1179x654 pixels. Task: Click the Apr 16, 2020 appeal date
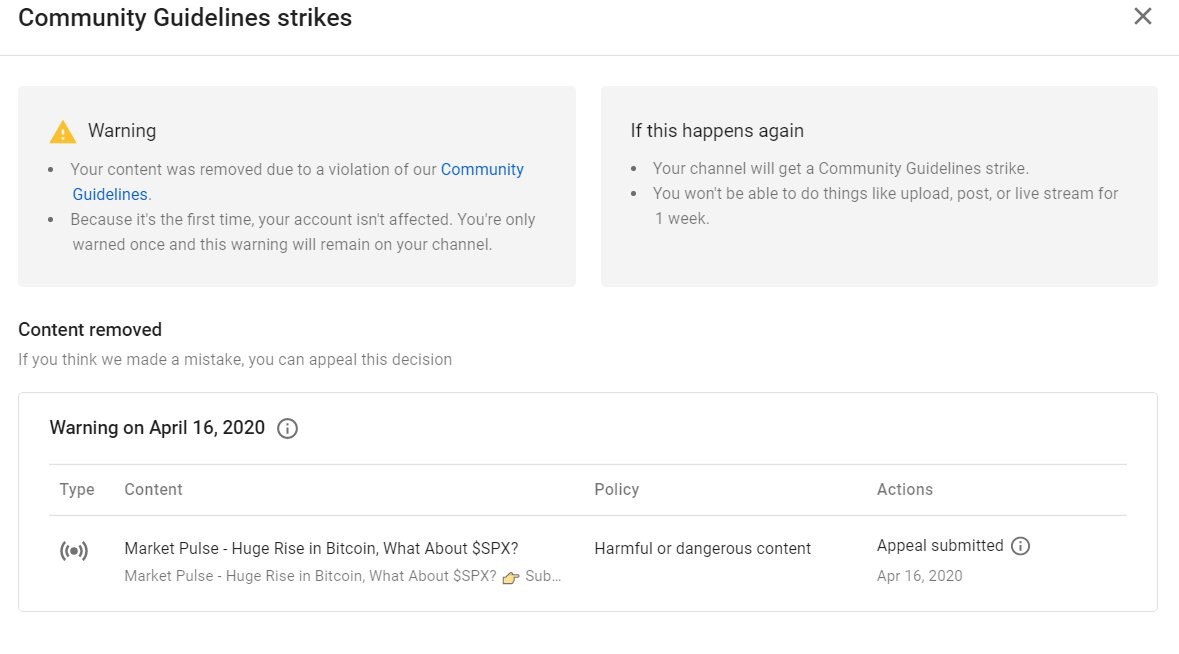(x=919, y=576)
